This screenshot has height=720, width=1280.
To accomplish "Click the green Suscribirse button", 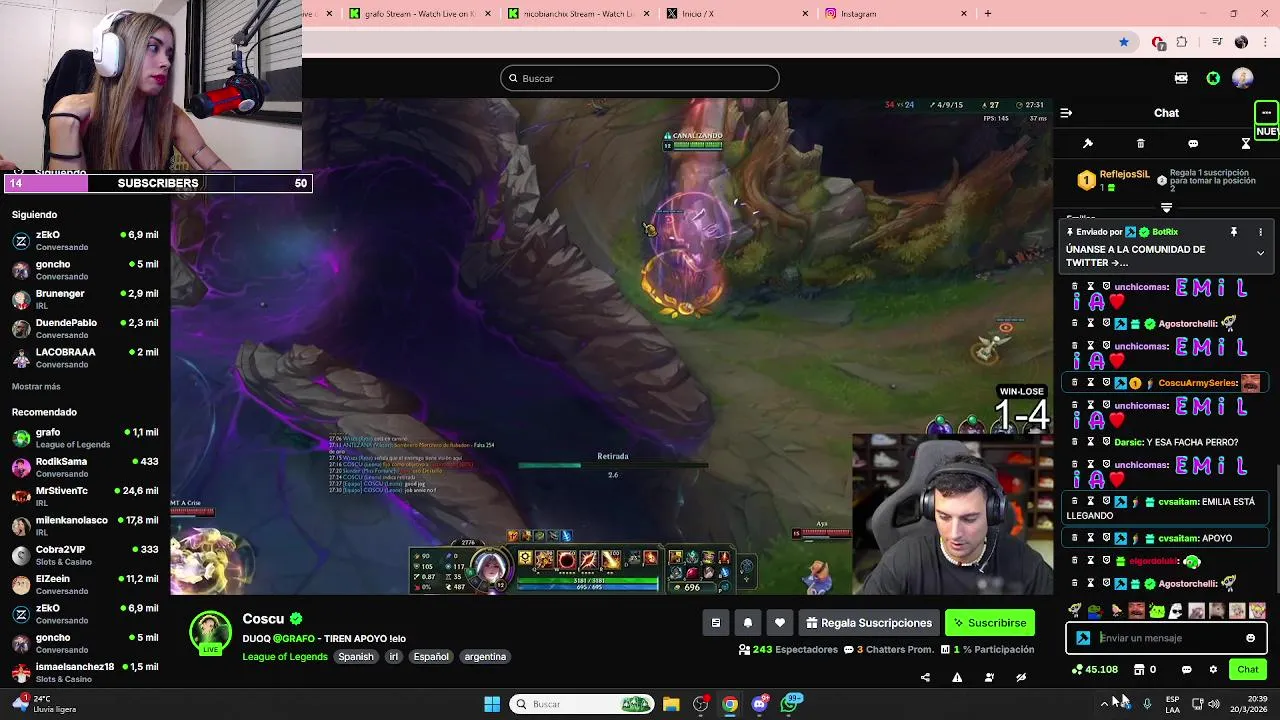I will (x=990, y=623).
